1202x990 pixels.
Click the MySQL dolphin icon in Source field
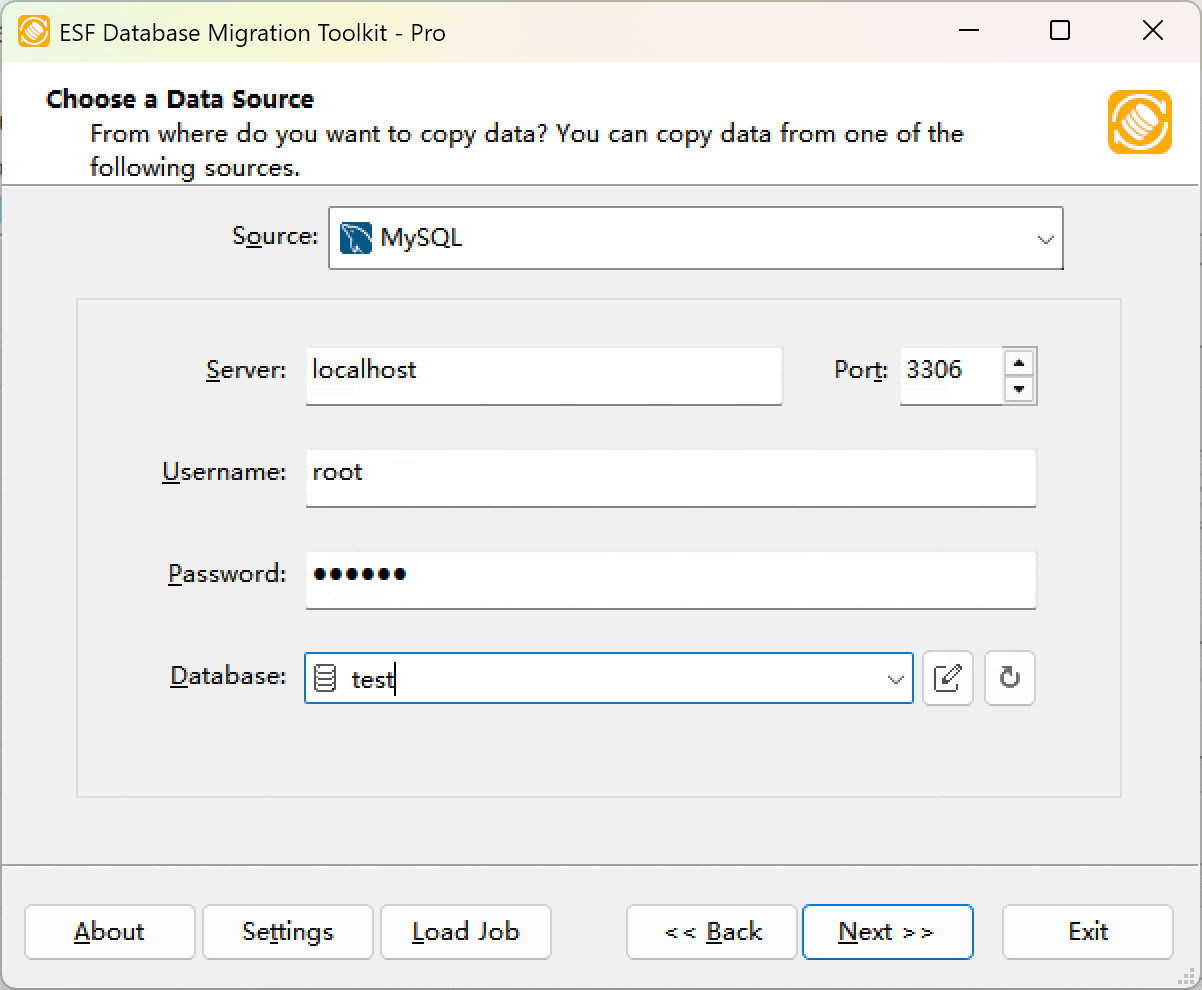click(x=357, y=237)
